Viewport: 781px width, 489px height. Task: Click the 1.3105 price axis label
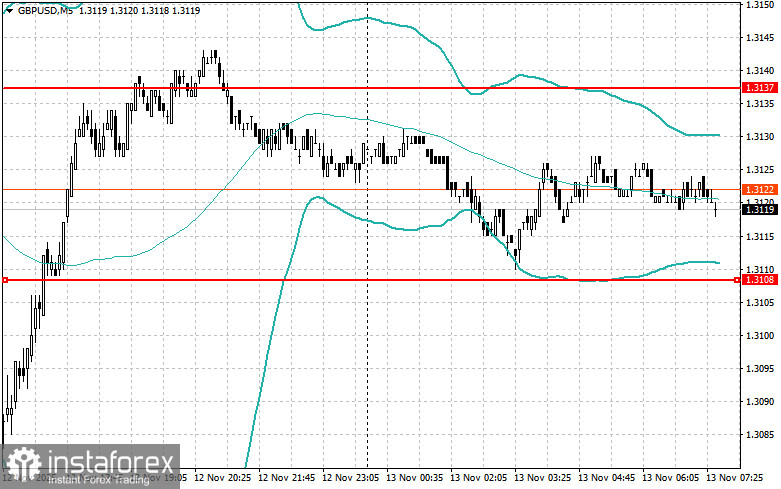[760, 302]
